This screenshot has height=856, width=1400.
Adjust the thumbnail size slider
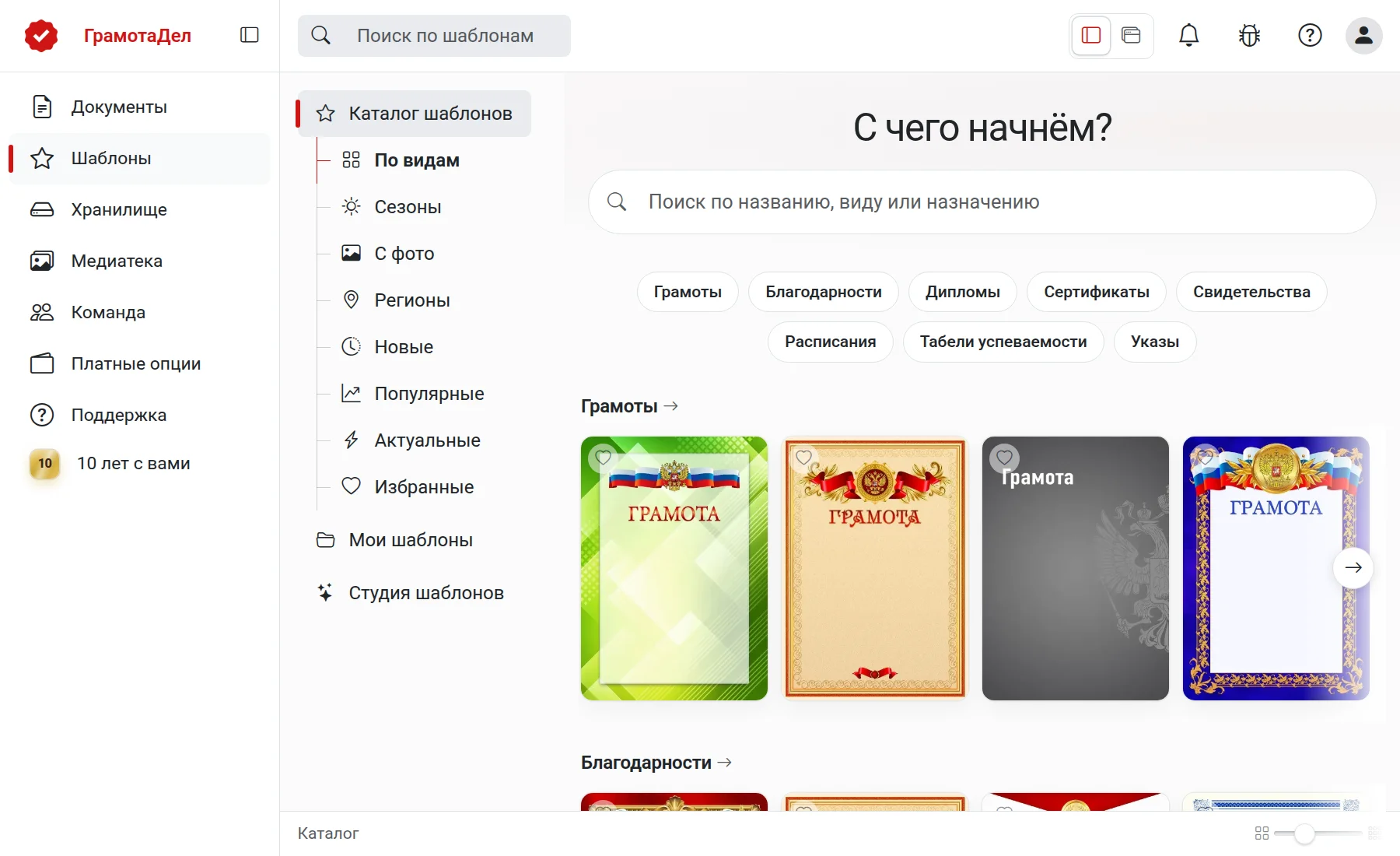(1304, 833)
